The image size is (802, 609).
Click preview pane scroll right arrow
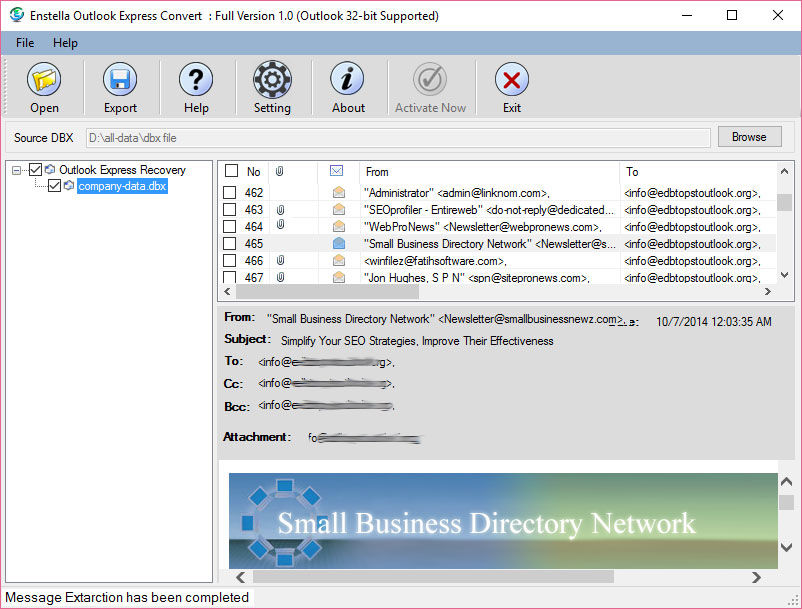pos(756,577)
